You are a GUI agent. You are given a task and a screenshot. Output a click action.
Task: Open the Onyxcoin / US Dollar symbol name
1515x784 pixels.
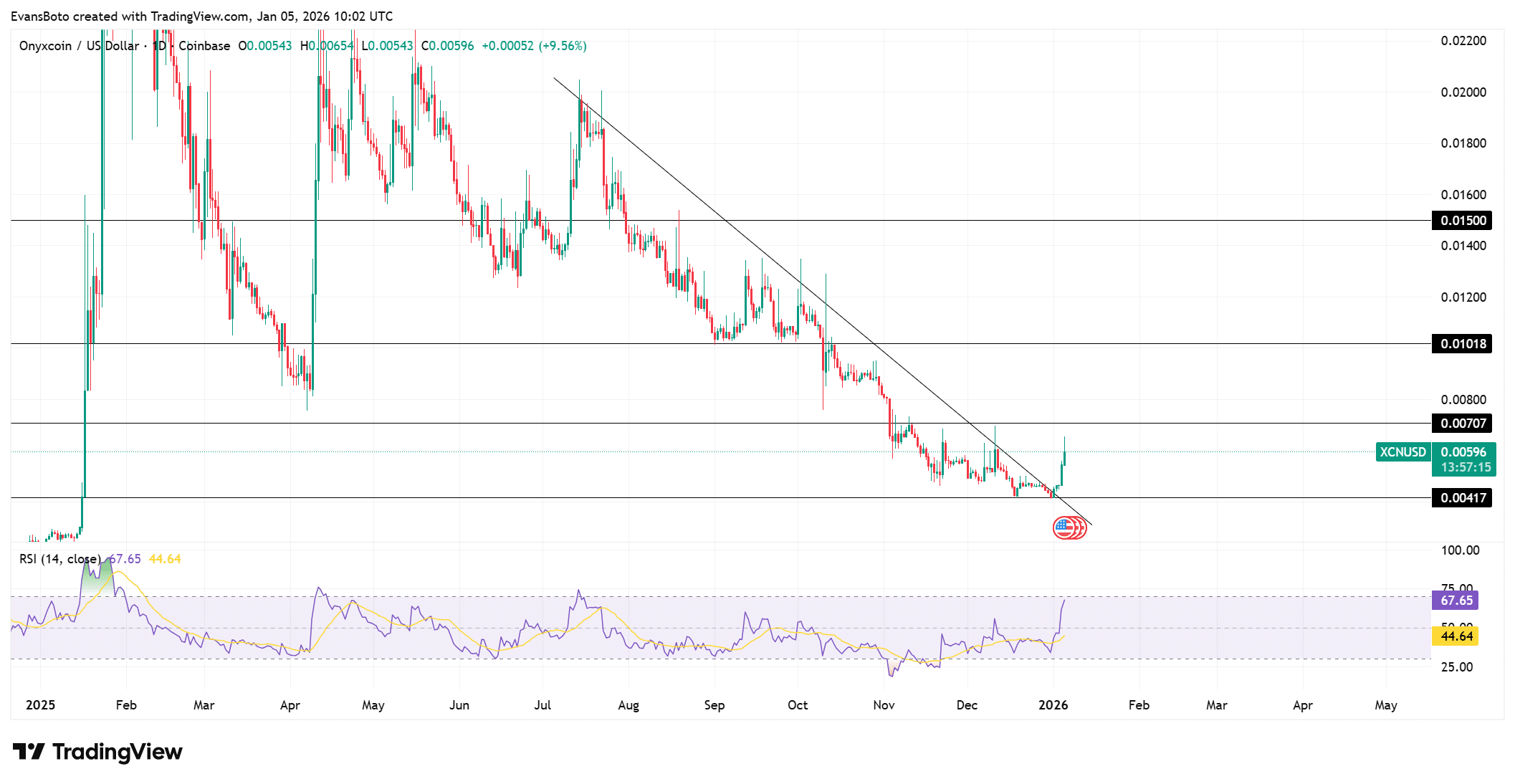(x=79, y=46)
